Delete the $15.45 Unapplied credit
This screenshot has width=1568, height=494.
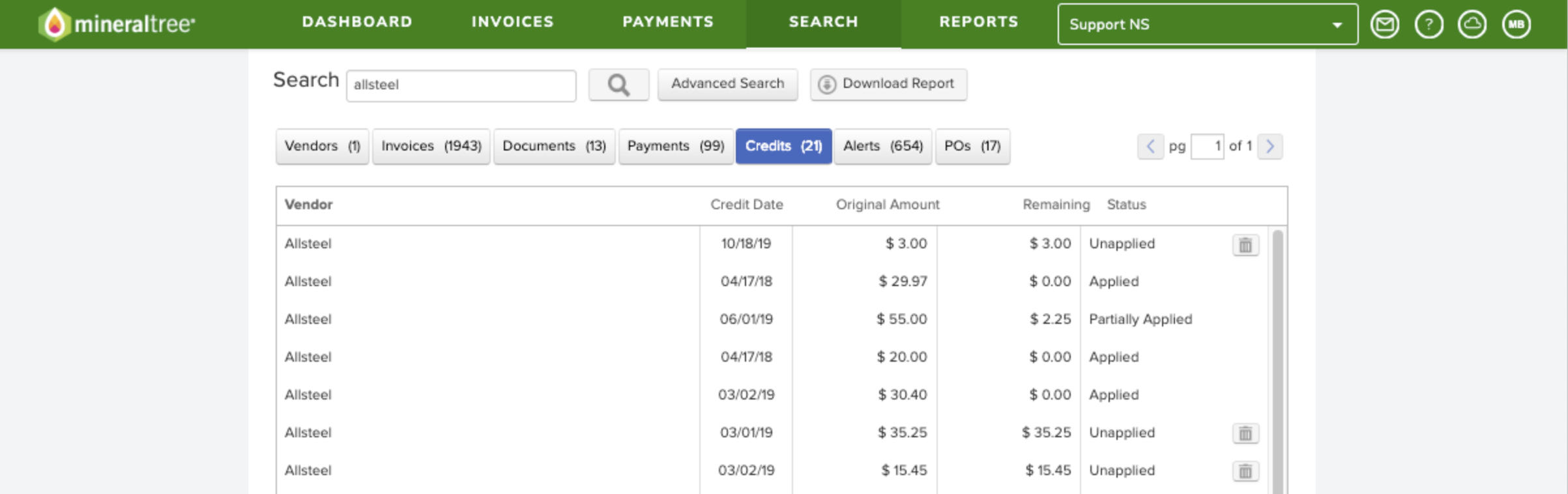[1245, 471]
